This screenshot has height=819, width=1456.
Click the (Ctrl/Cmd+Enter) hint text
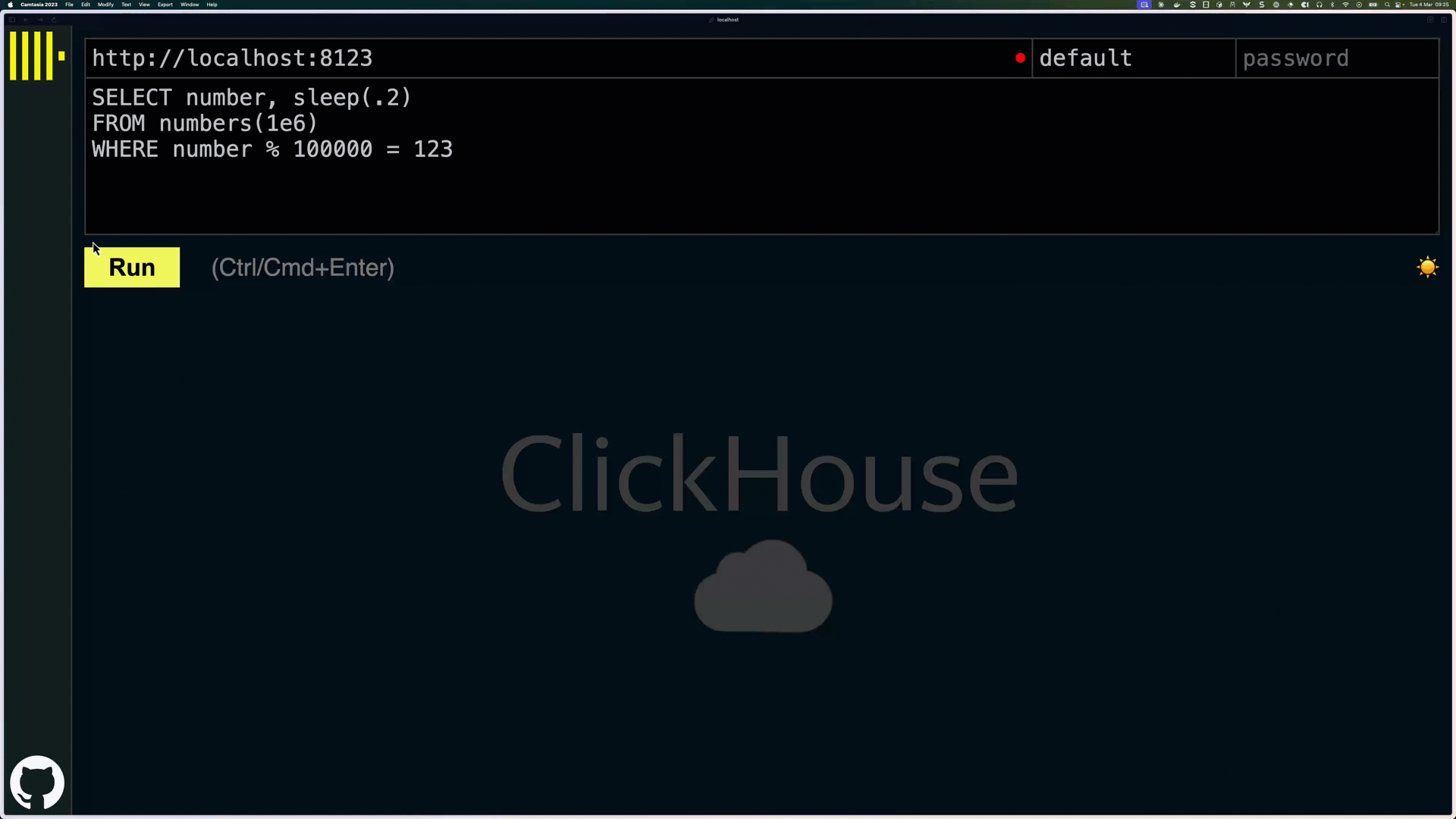tap(303, 268)
